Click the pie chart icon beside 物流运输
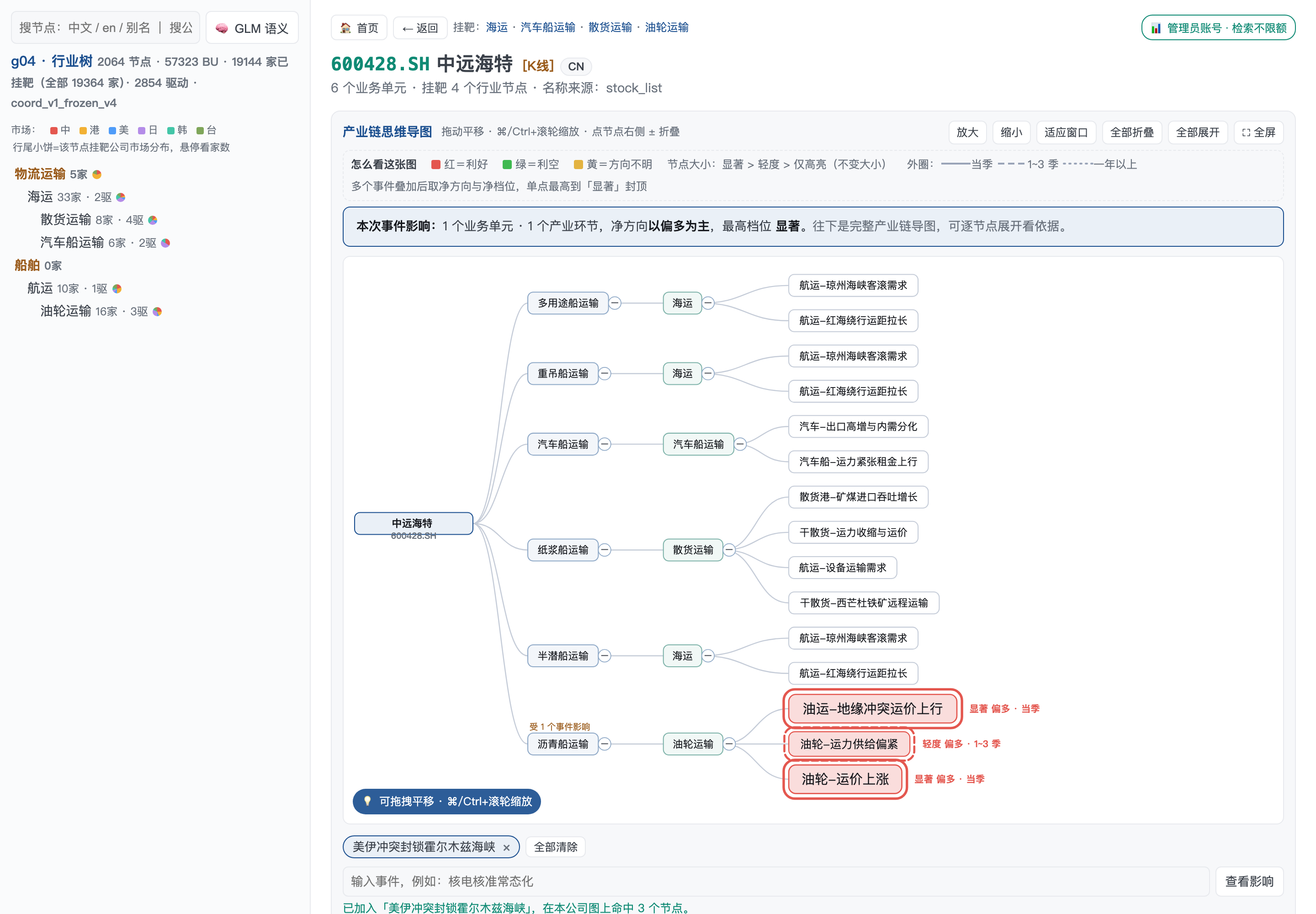1316x914 pixels. (97, 174)
